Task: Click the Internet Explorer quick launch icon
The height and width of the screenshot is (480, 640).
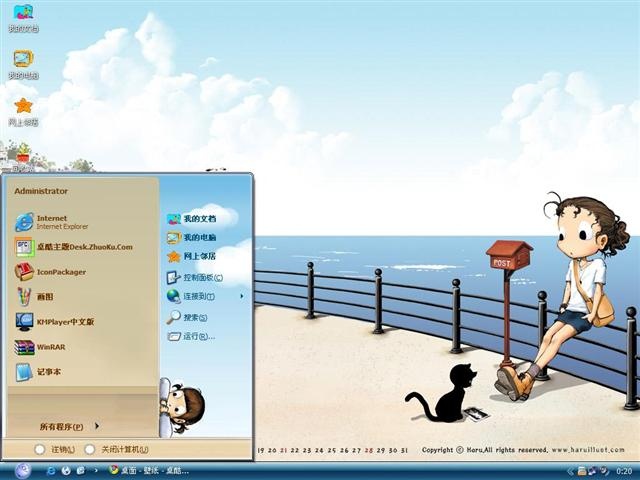Action: tap(51, 471)
